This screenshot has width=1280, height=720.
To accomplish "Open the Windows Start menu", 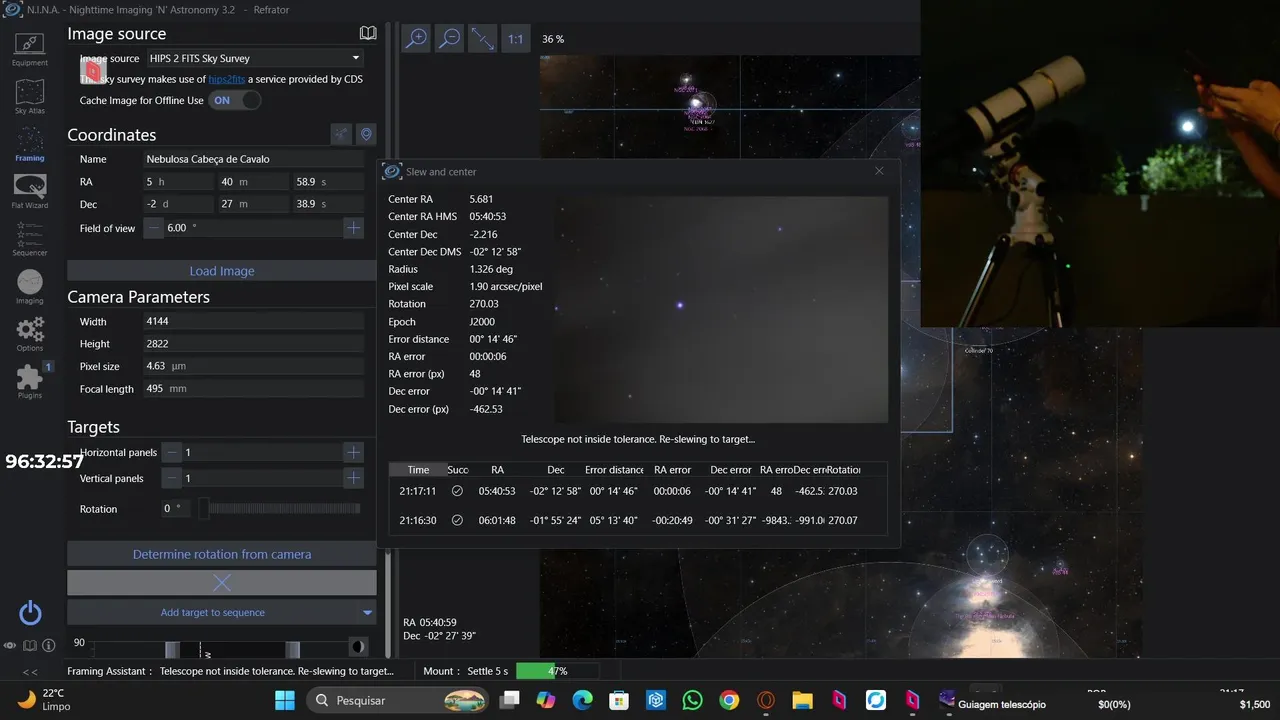I will pos(285,701).
